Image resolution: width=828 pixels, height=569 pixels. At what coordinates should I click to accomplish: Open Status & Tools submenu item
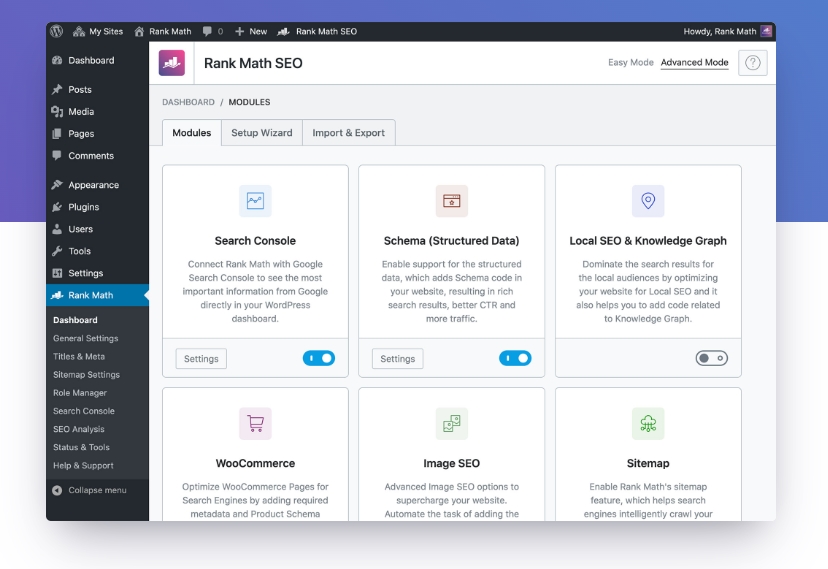pyautogui.click(x=81, y=447)
